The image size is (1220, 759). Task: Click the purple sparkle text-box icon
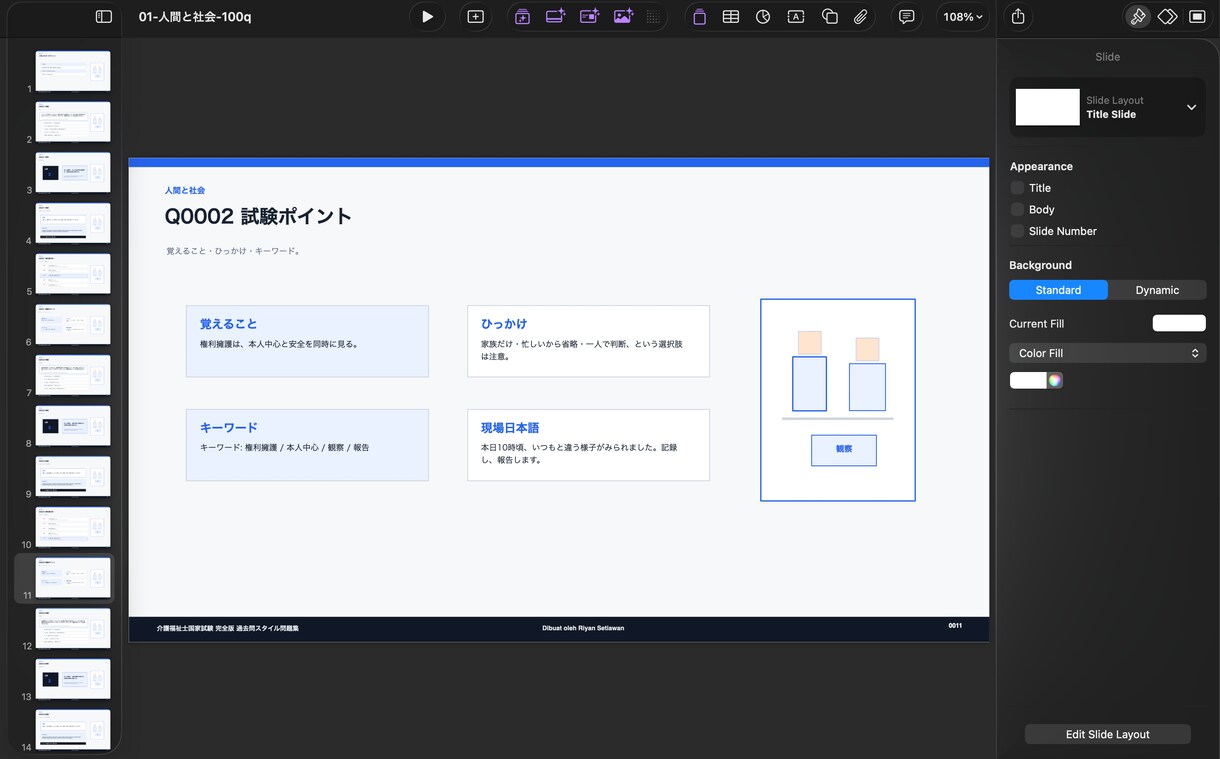tap(589, 17)
